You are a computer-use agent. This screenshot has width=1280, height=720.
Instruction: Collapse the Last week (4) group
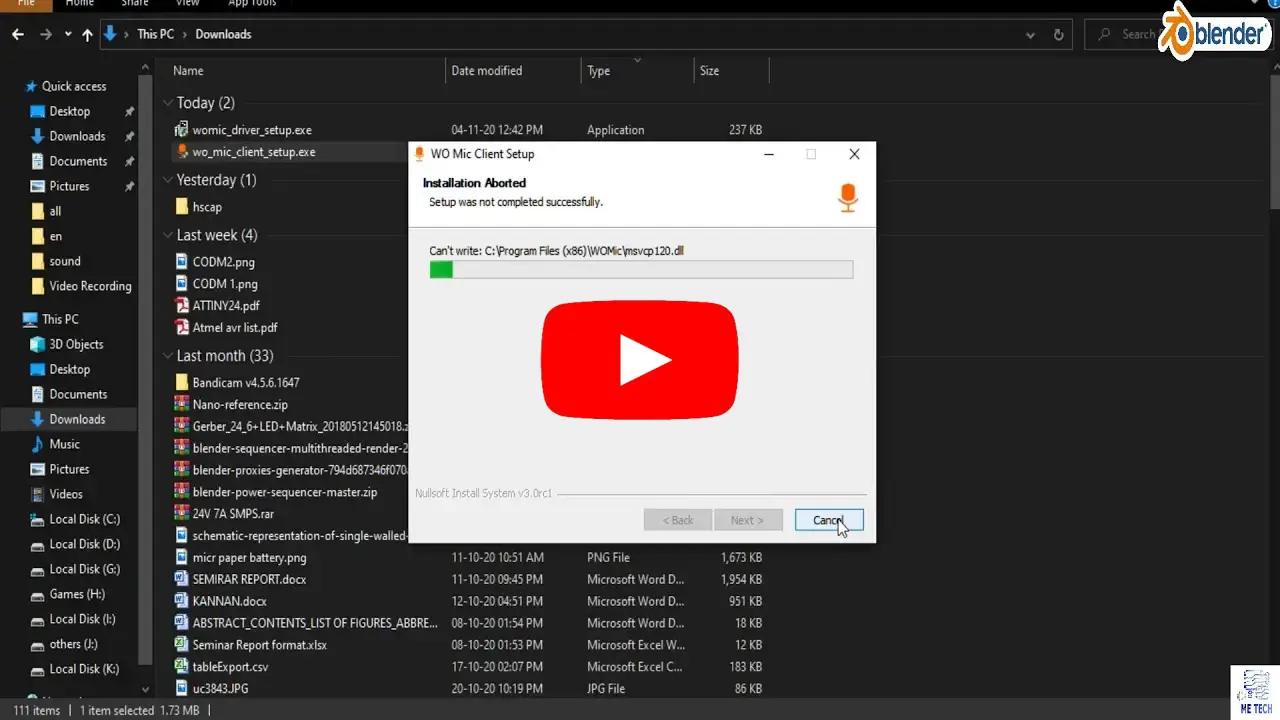coord(168,235)
